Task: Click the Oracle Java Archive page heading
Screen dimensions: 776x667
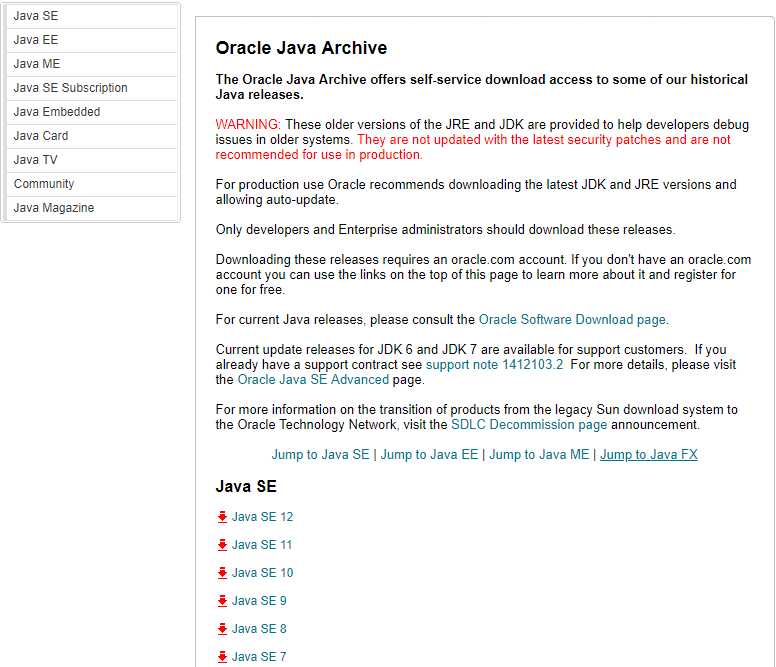Action: 301,48
